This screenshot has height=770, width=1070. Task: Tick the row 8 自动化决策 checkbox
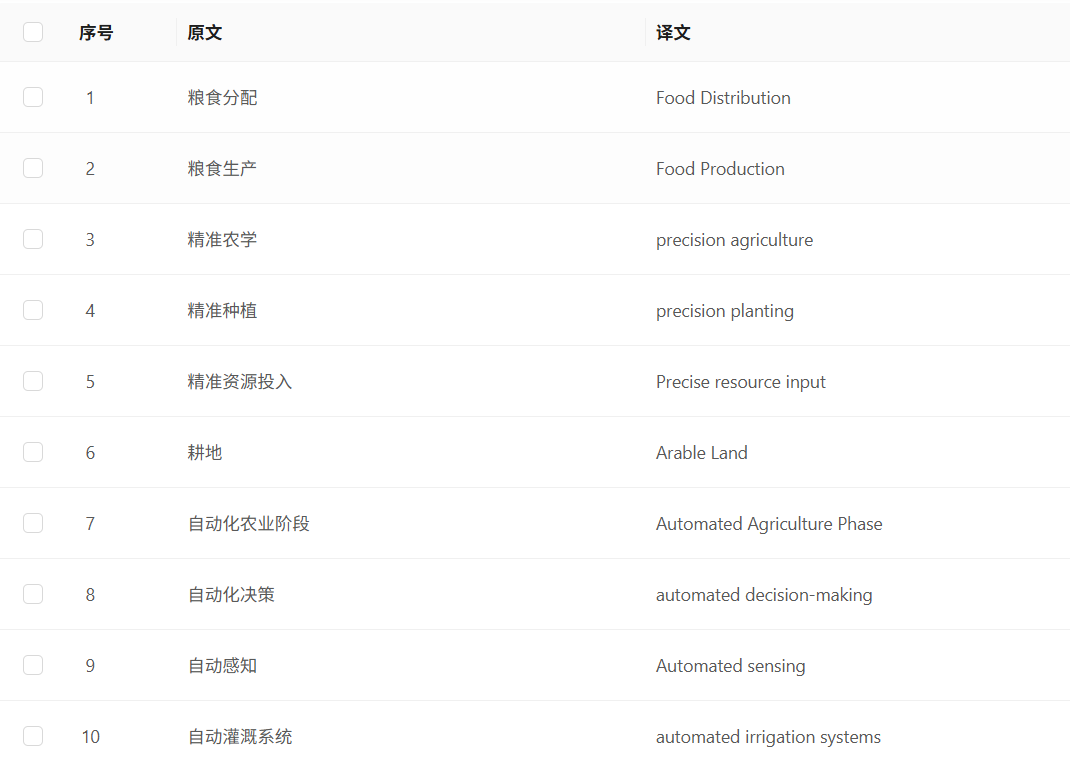click(33, 594)
